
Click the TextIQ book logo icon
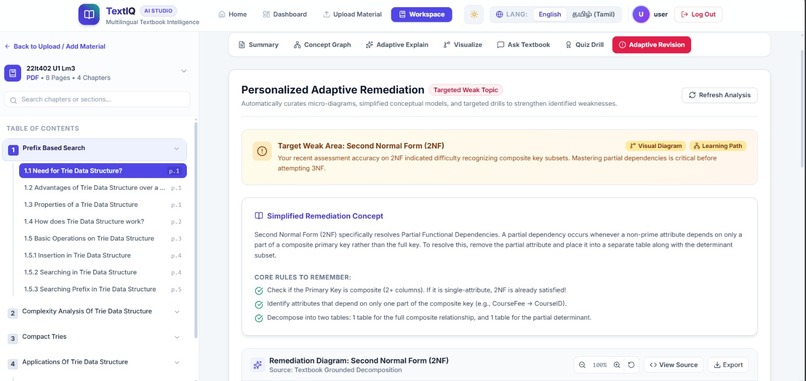click(89, 14)
